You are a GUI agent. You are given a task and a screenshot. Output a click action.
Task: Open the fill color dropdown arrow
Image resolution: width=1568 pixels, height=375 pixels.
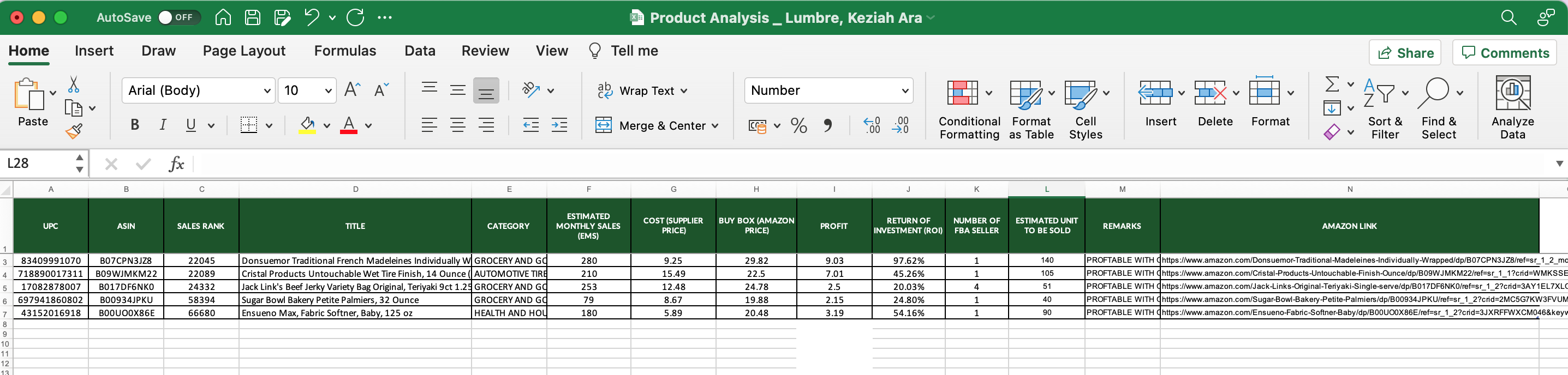coord(327,126)
